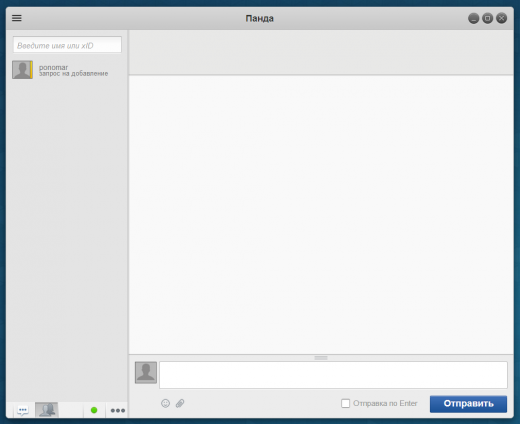The height and width of the screenshot is (424, 520).
Task: Open the hamburger main menu
Action: tap(17, 18)
